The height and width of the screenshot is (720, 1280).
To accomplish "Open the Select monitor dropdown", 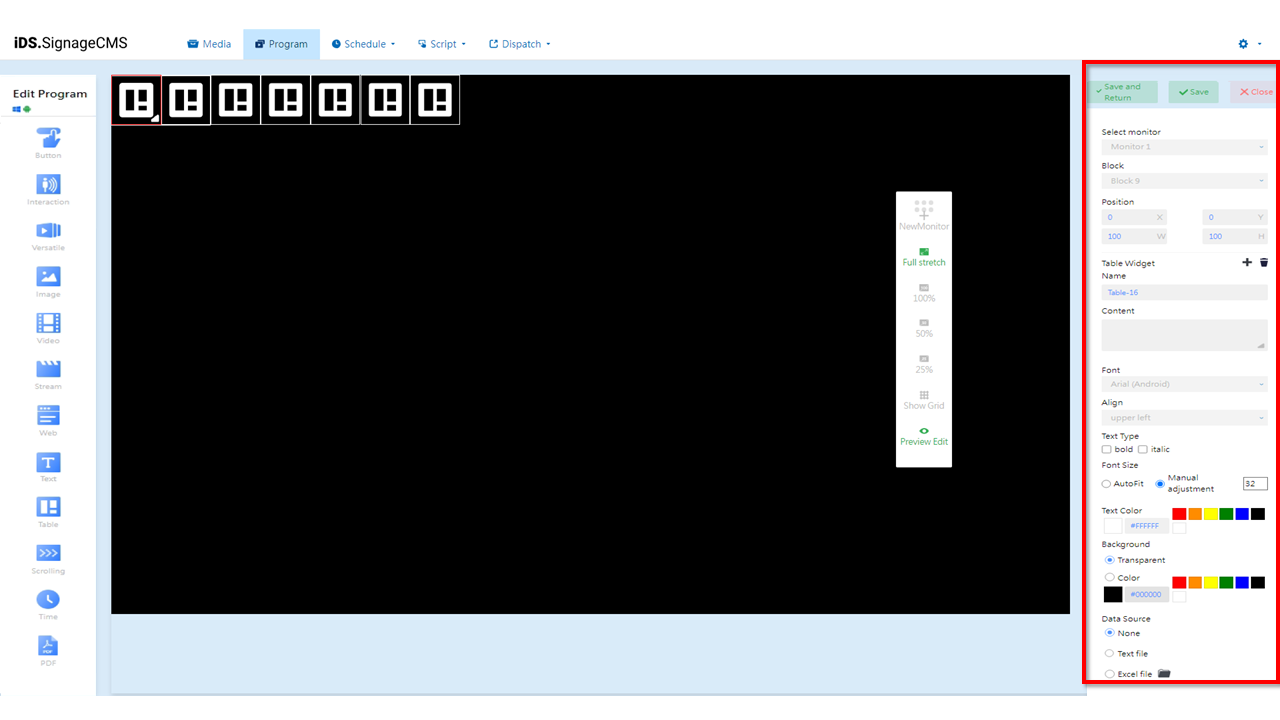I will (x=1184, y=146).
